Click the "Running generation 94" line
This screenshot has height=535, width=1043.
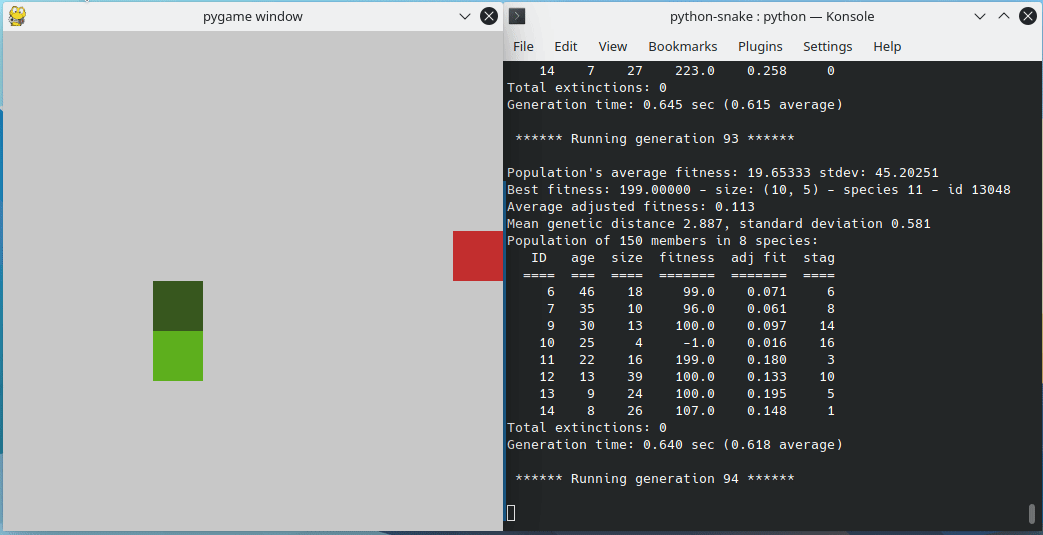pos(655,478)
